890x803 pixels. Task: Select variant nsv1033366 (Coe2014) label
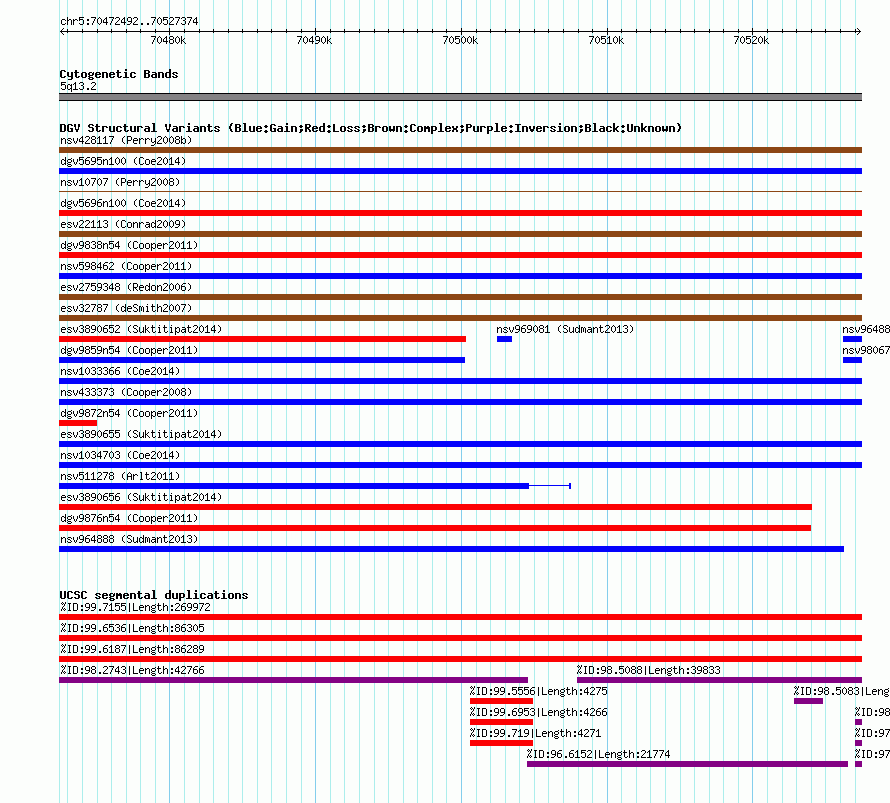point(120,371)
